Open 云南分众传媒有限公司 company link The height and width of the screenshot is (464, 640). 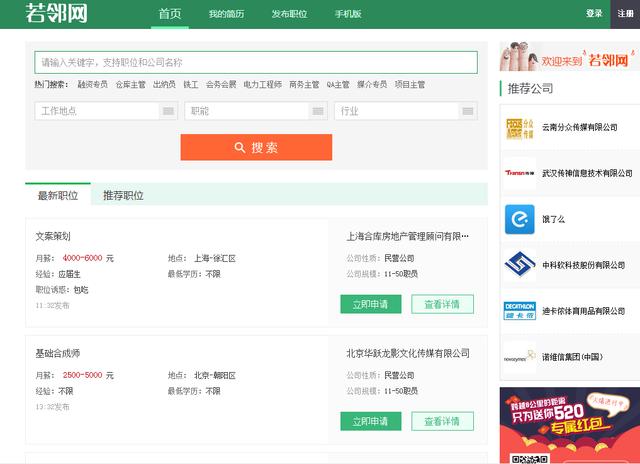(580, 127)
